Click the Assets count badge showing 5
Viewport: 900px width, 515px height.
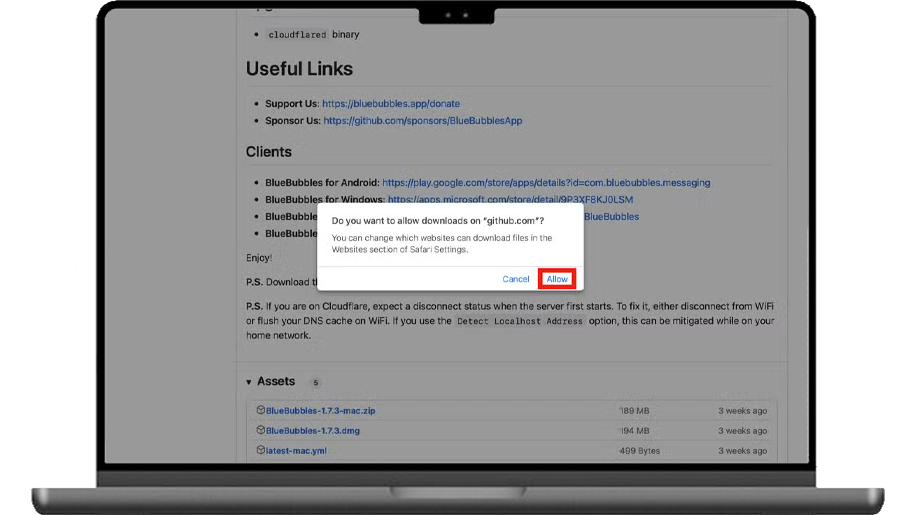(x=315, y=382)
